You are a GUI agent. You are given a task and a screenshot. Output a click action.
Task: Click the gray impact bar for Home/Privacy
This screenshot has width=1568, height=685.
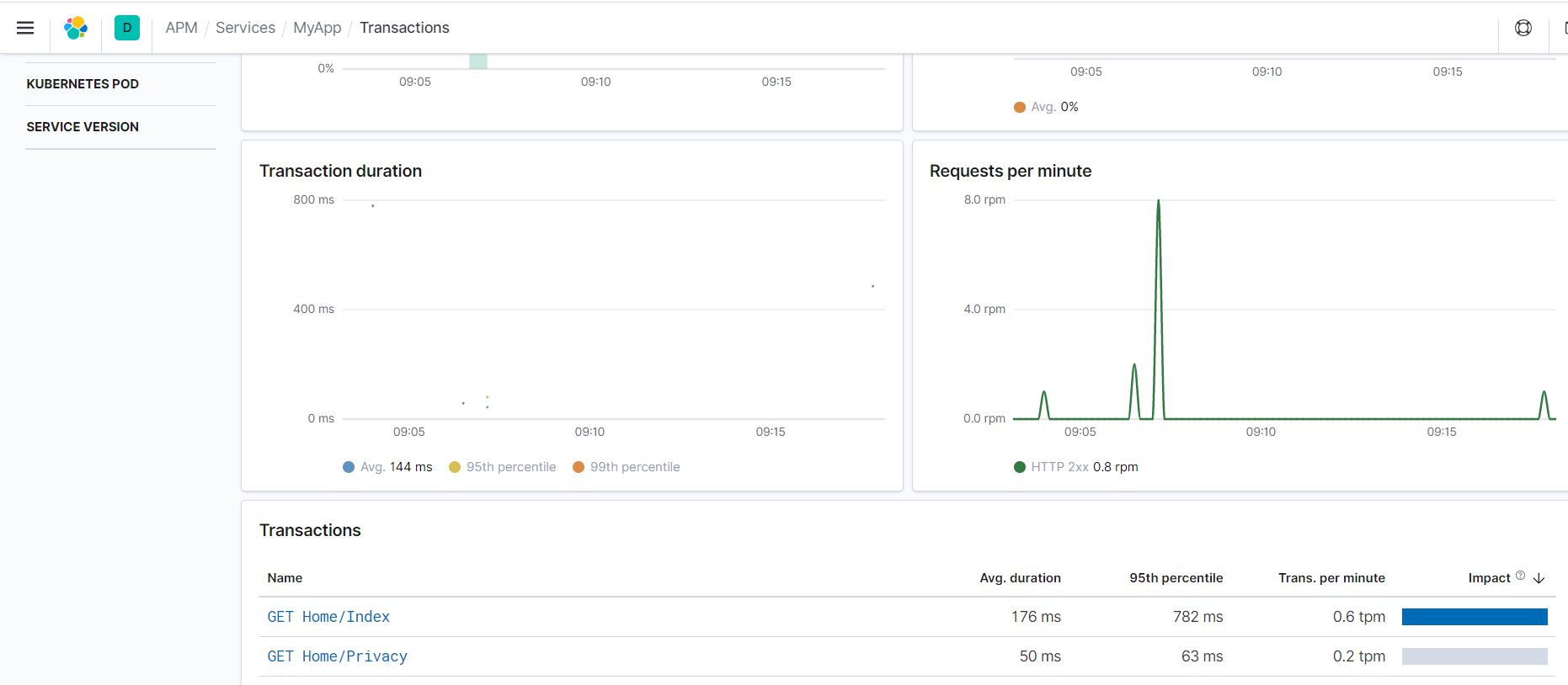point(1475,656)
